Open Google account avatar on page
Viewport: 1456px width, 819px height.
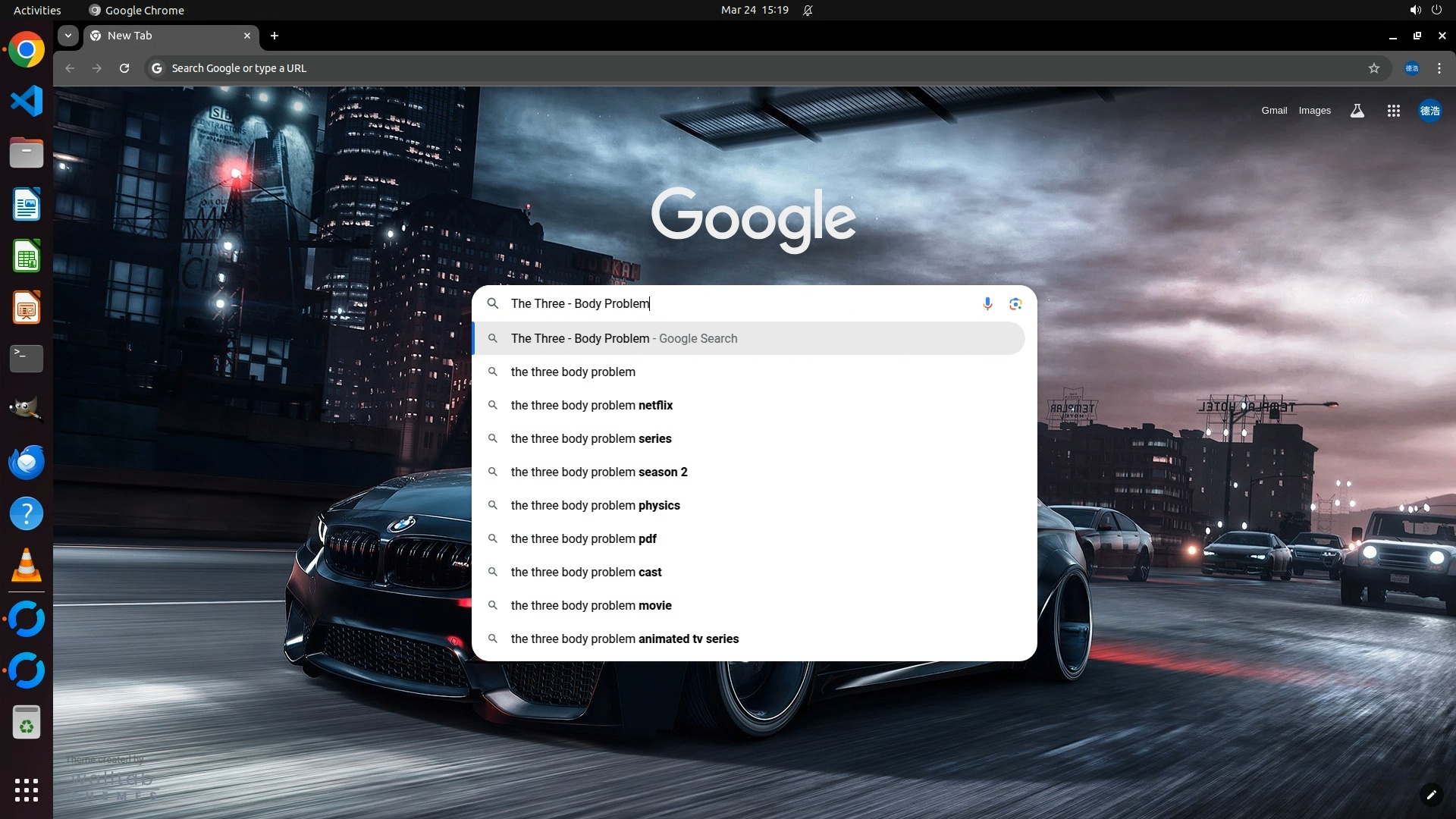click(1429, 111)
